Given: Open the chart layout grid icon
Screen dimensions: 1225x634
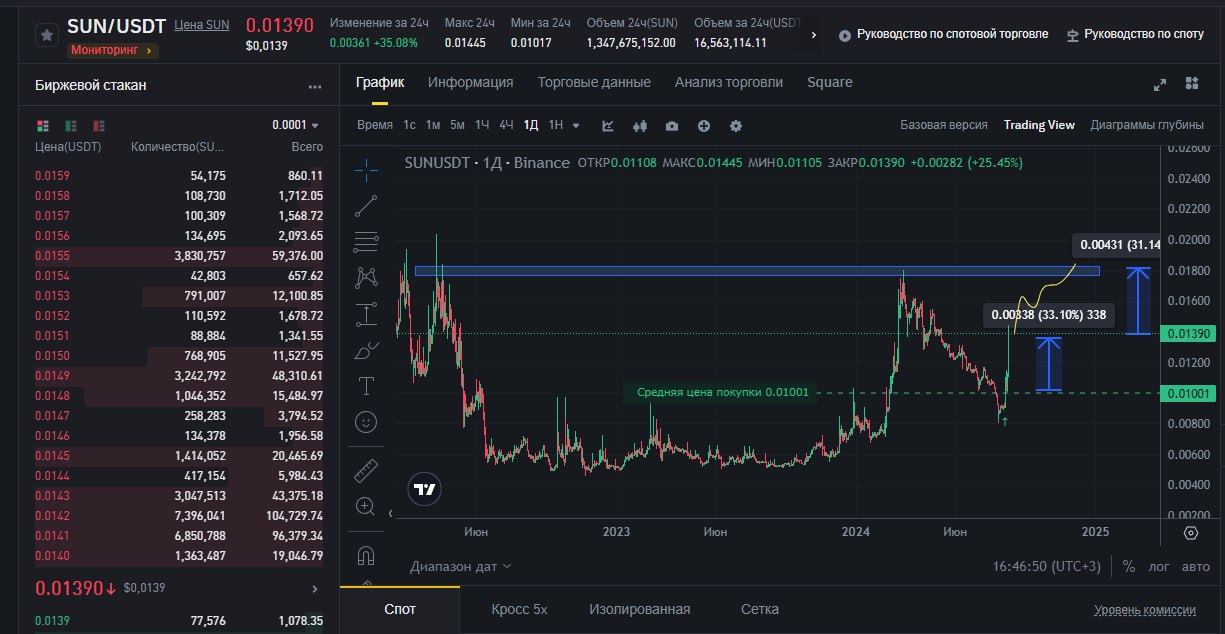Looking at the screenshot, I should point(1192,83).
